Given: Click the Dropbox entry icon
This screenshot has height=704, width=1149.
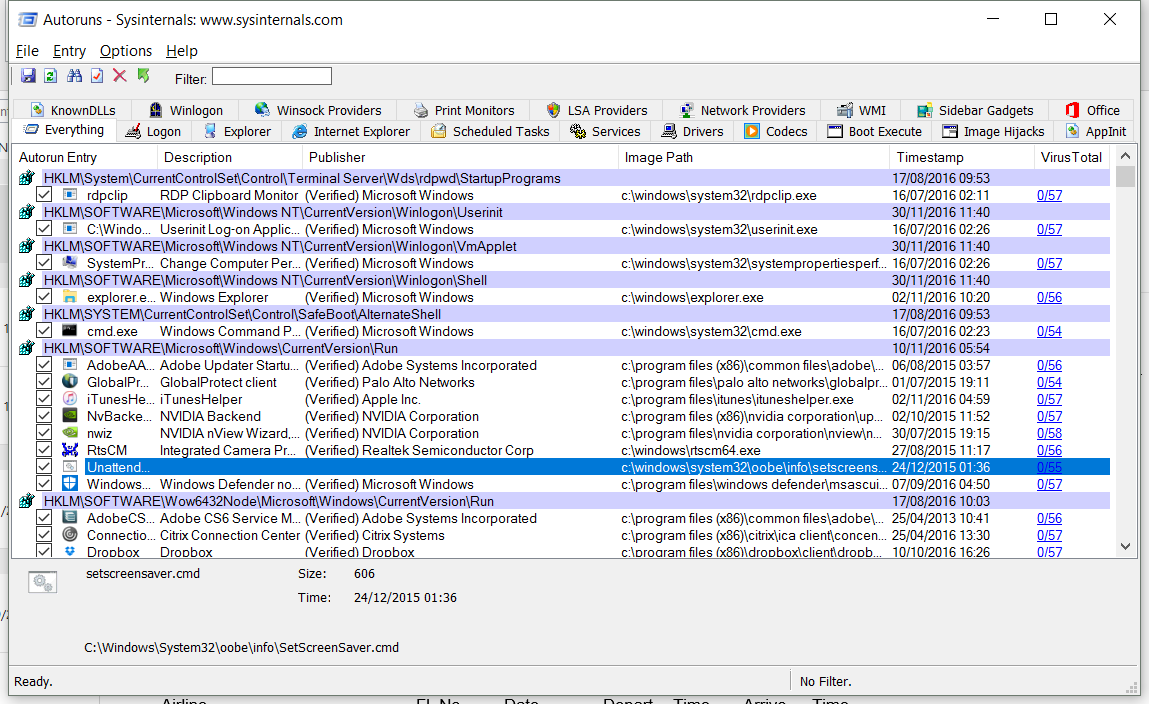Looking at the screenshot, I should click(70, 551).
